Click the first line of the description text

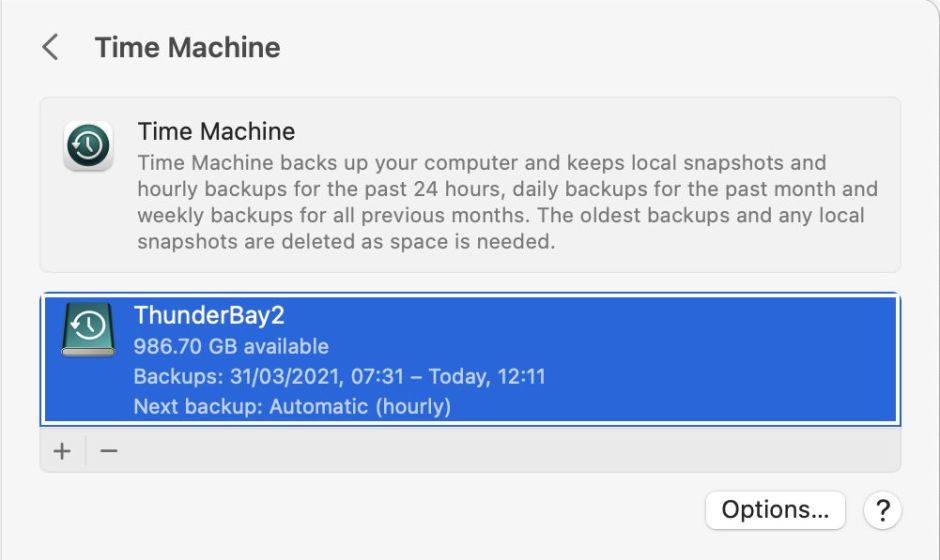tap(481, 162)
